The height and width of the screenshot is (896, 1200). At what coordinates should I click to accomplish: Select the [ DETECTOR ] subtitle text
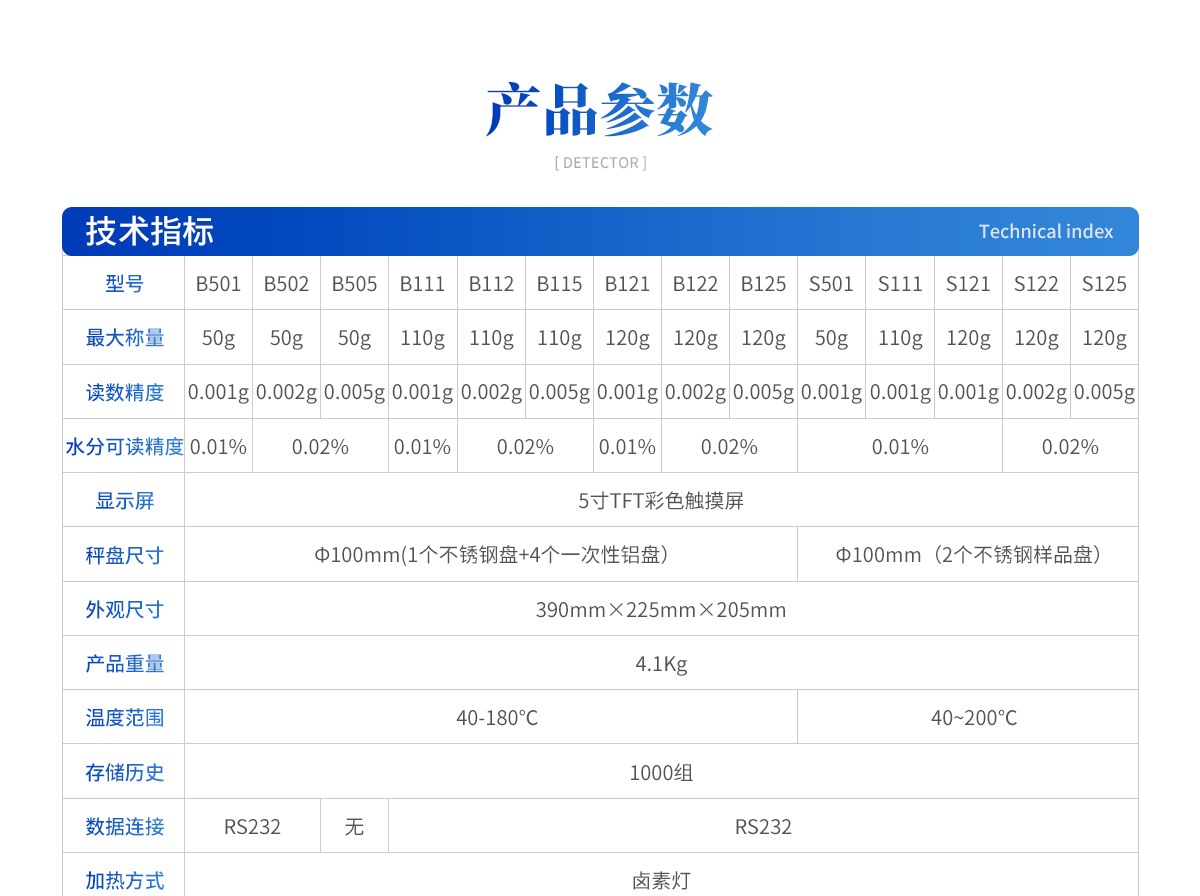tap(600, 163)
